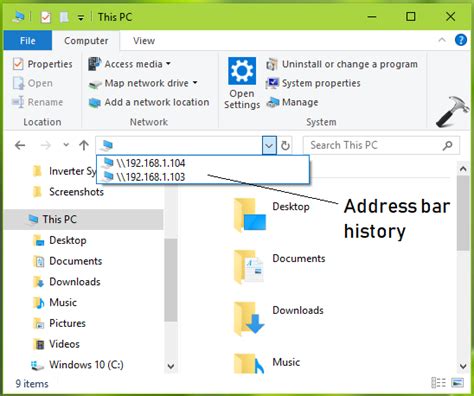Click the Search This PC box
Viewport: 474px width, 396px height.
pos(381,145)
